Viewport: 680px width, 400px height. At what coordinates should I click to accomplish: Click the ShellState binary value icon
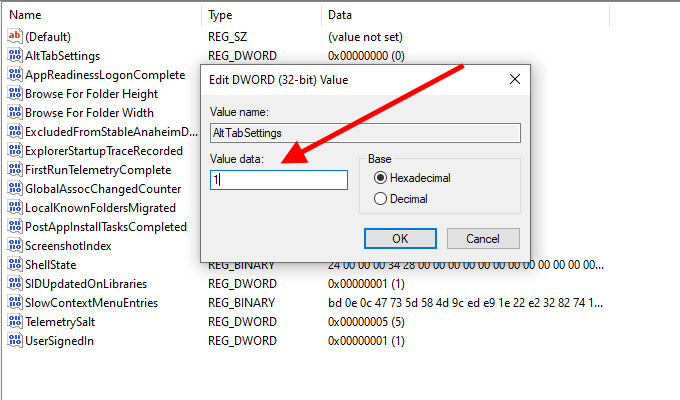click(x=14, y=264)
